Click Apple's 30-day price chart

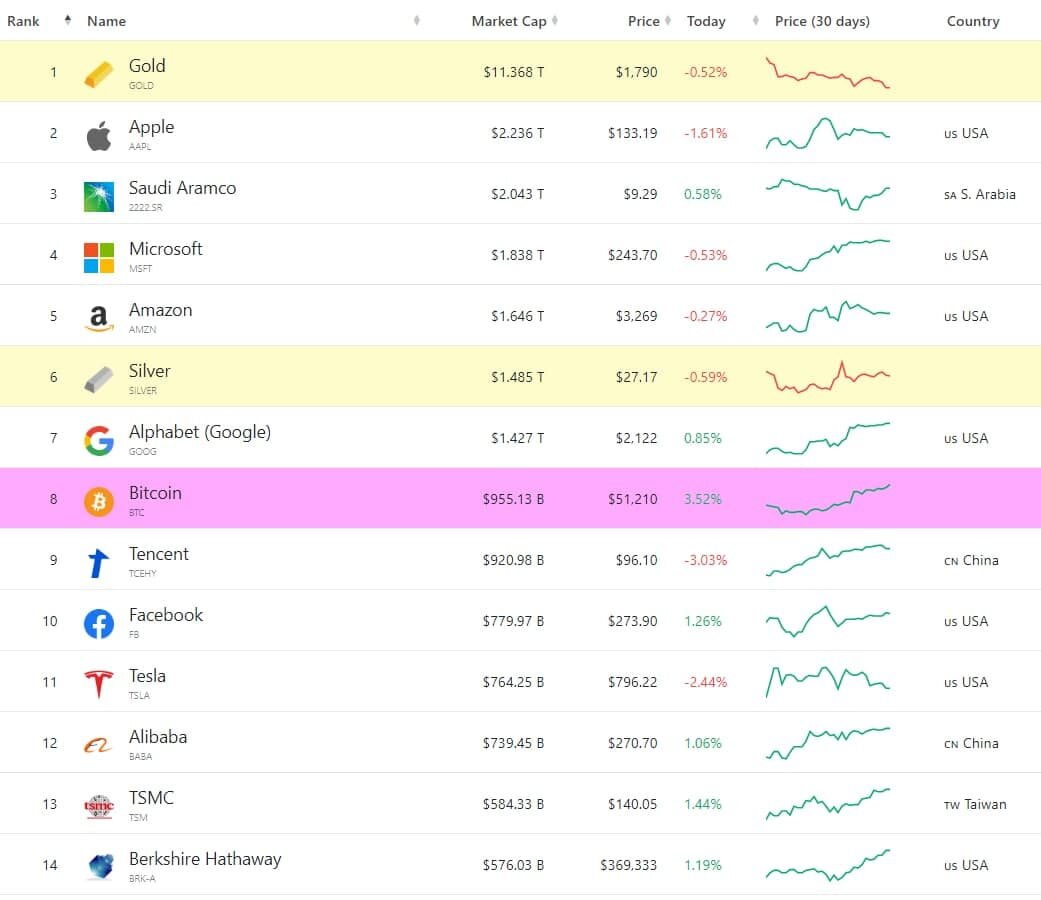point(827,133)
